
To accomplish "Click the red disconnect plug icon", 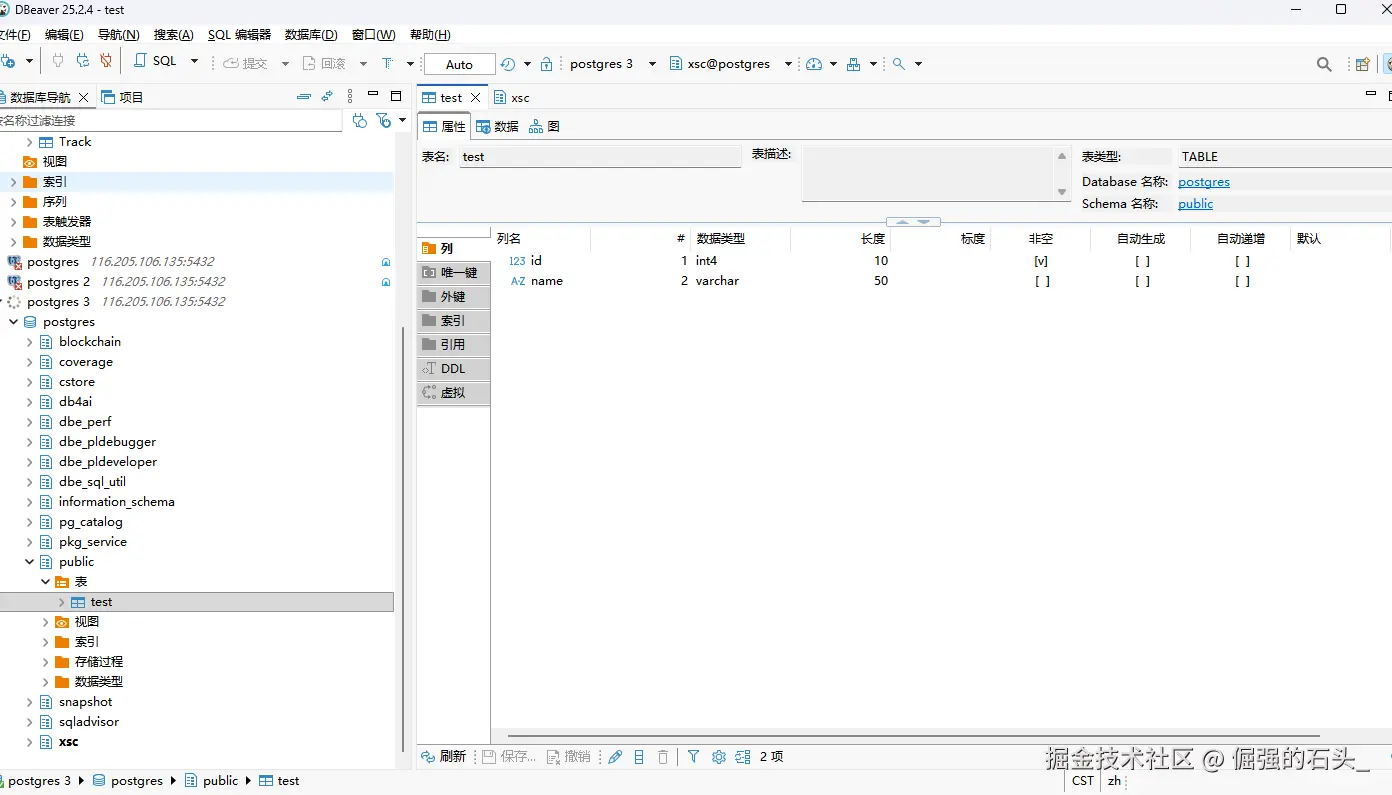I will pos(106,62).
